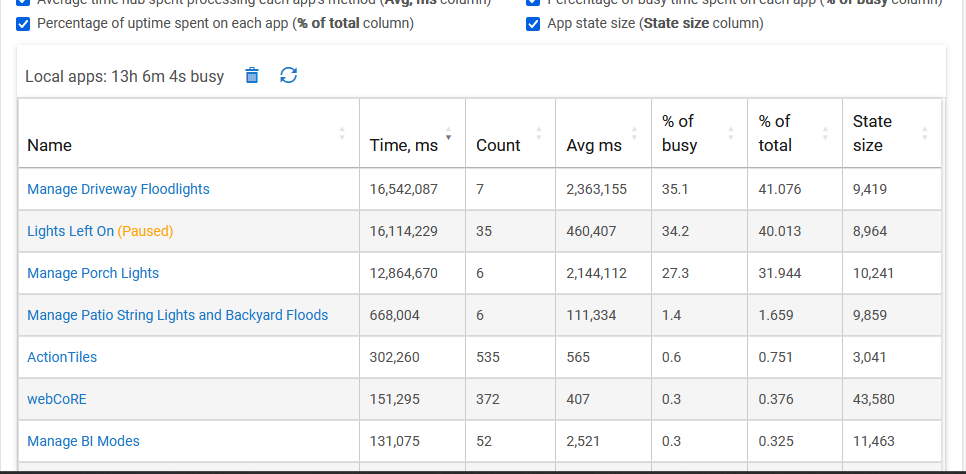This screenshot has width=966, height=474.
Task: Click the Time, ms column header text
Action: click(x=403, y=145)
